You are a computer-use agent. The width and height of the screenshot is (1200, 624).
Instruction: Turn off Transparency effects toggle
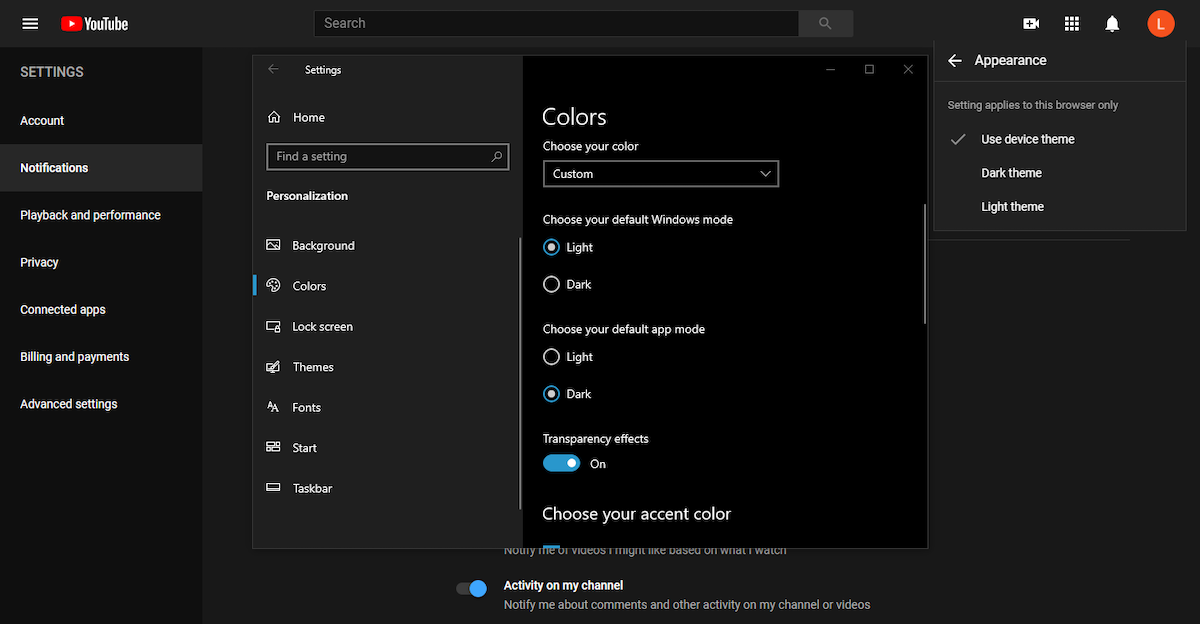point(561,464)
